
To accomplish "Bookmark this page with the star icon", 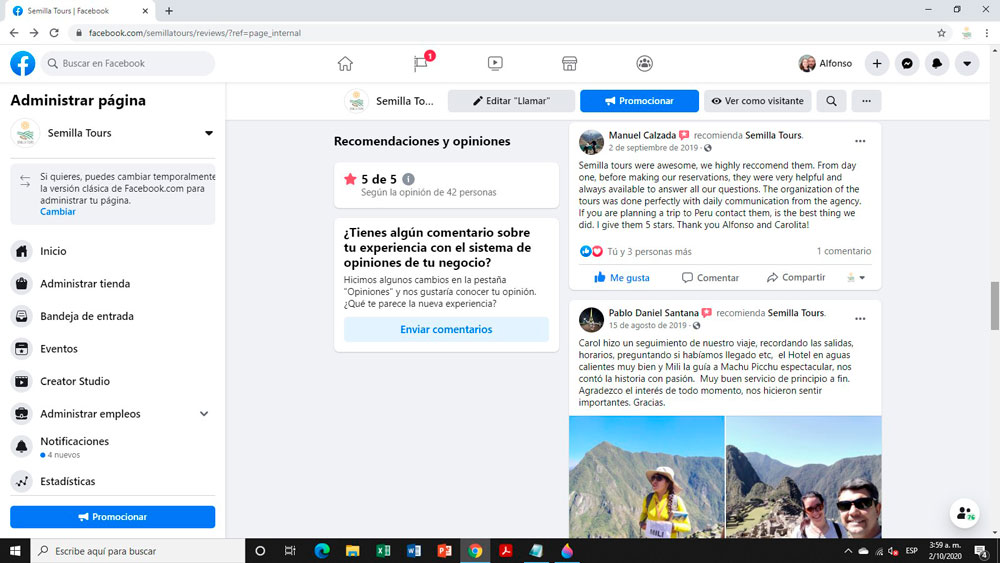I will pos(941,33).
